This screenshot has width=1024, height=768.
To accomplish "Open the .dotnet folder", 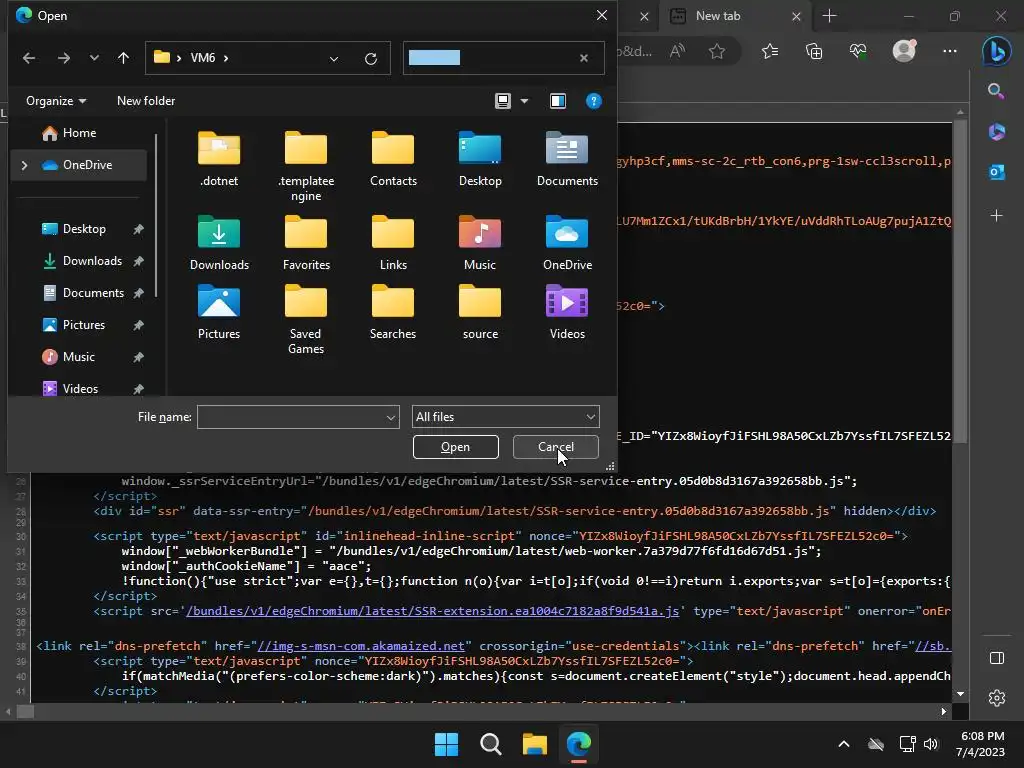I will coord(219,159).
